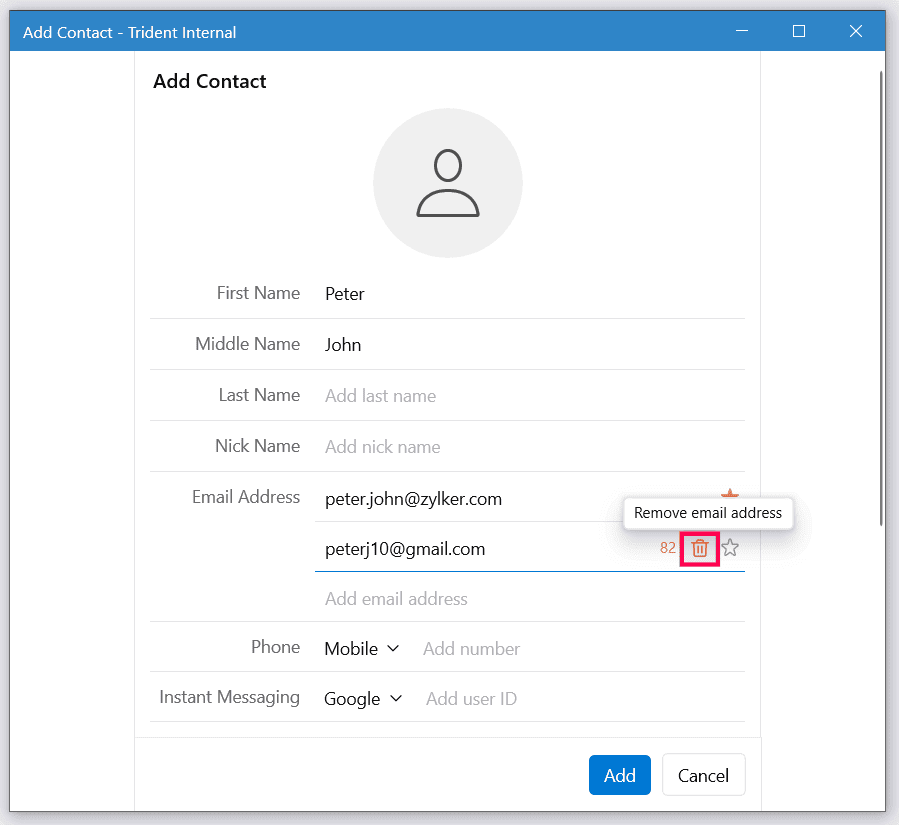Minimize the Add Contact window
Viewport: 899px width, 825px height.
coord(742,31)
